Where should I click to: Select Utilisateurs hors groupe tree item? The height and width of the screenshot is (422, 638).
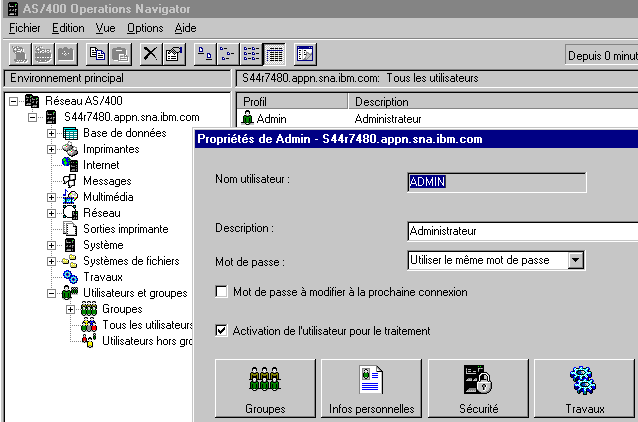click(146, 341)
